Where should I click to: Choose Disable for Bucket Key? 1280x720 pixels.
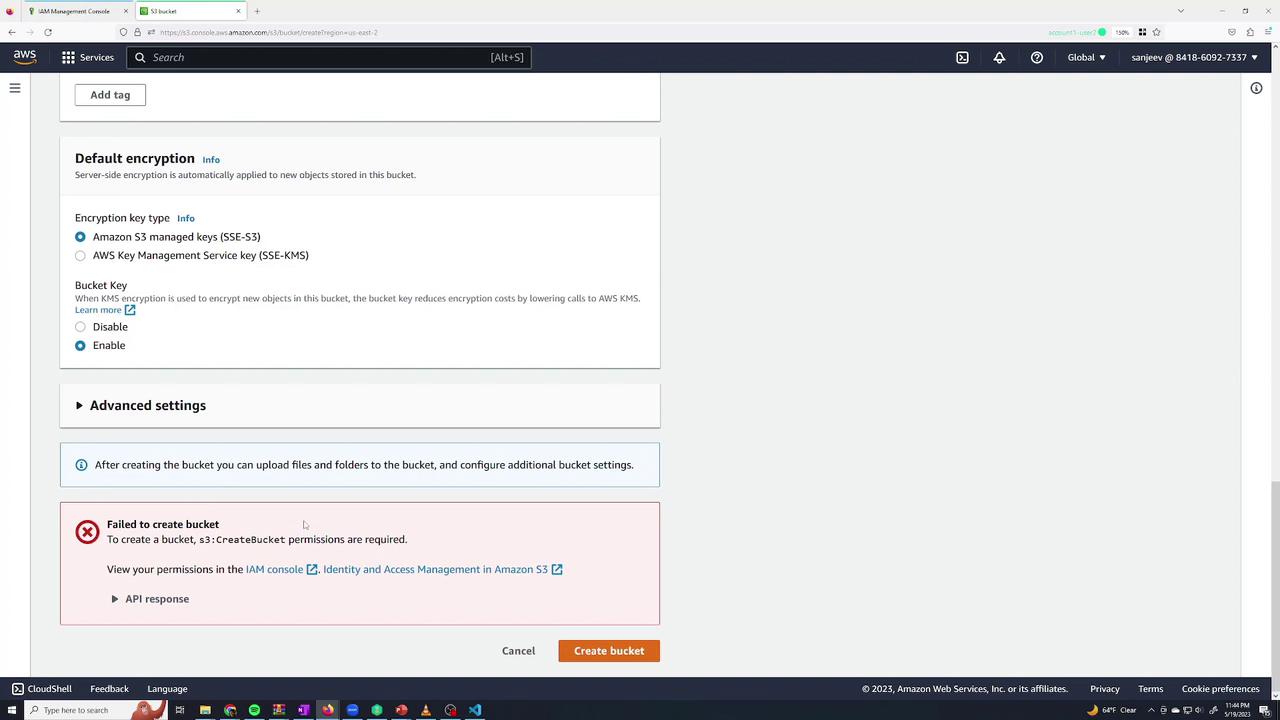(x=80, y=327)
